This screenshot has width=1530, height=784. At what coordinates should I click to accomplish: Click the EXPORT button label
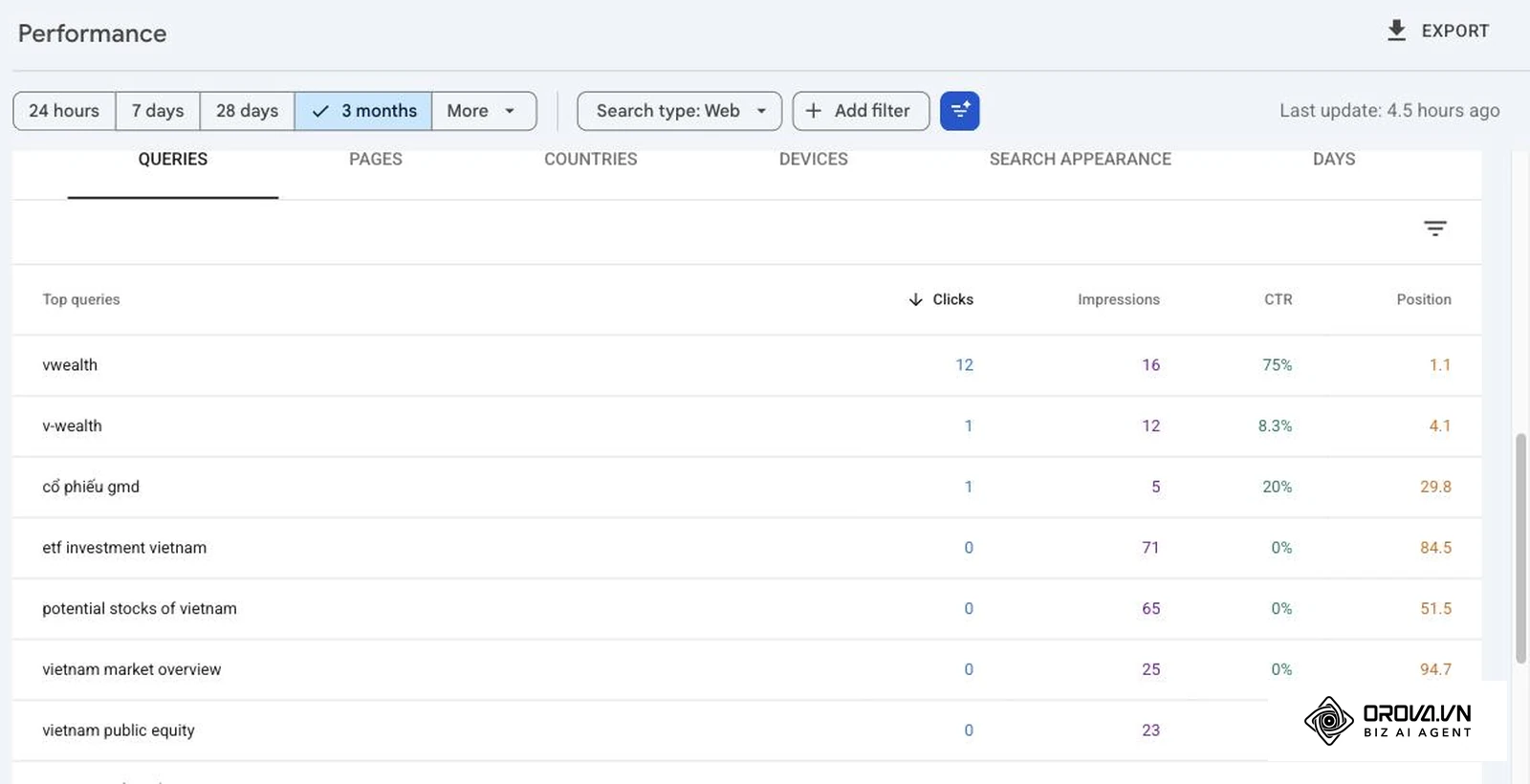(1455, 31)
